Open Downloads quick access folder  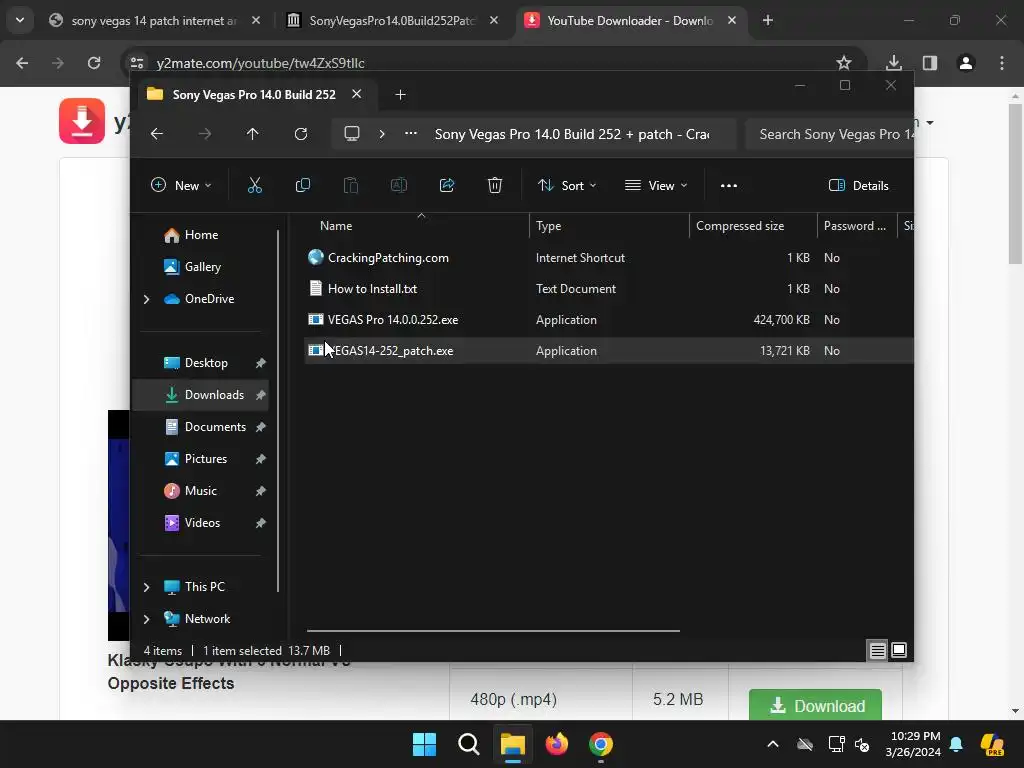(201, 395)
